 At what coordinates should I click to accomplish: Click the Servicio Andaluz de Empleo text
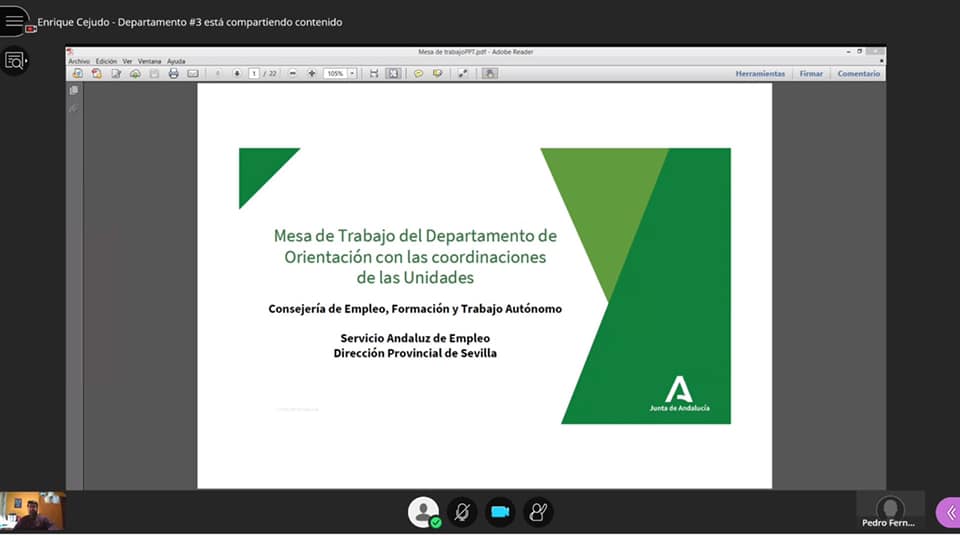pyautogui.click(x=415, y=338)
